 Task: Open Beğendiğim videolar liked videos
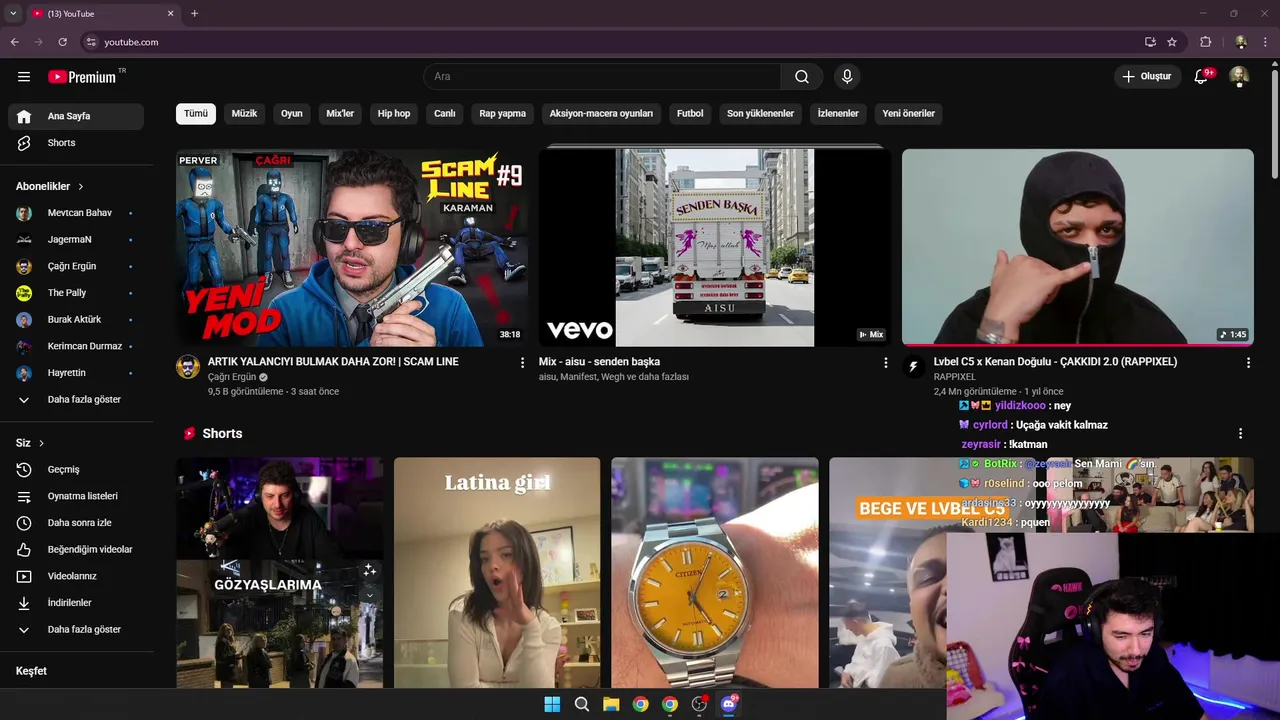pos(76,549)
